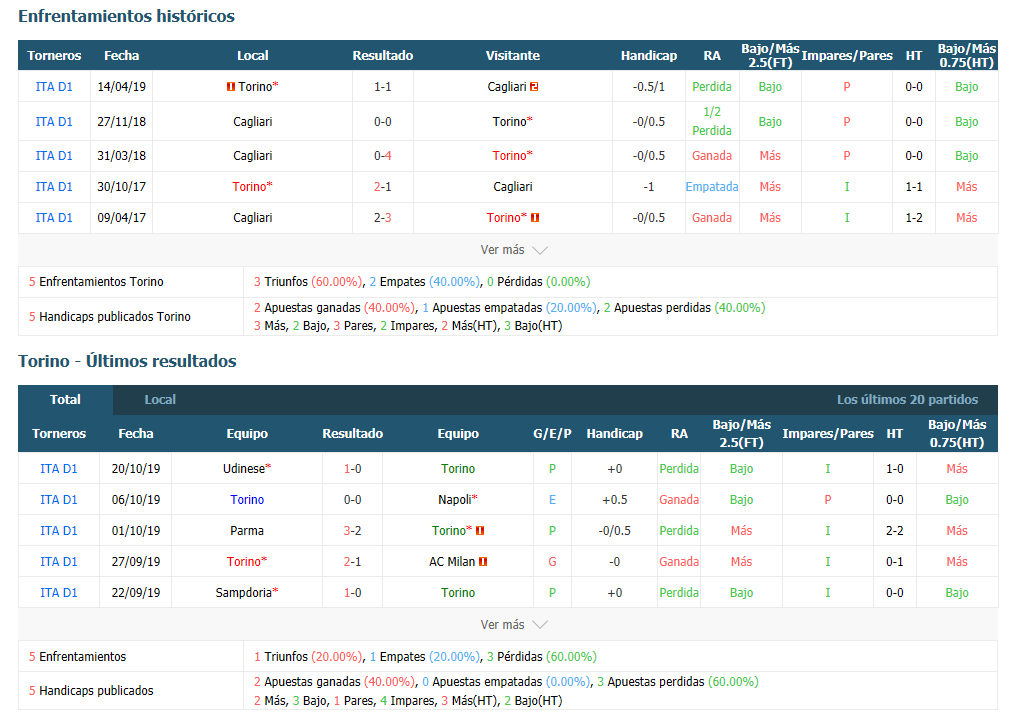Viewport: 1020px width, 719px height.
Task: Open ITA D1 link for 27/11/18 match
Action: pos(54,122)
